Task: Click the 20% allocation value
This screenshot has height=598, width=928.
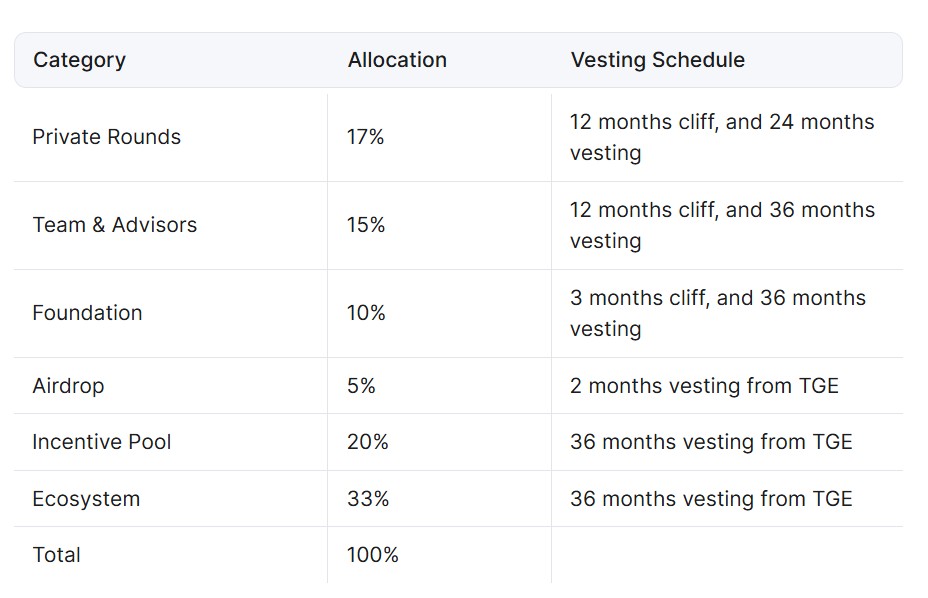Action: (367, 442)
